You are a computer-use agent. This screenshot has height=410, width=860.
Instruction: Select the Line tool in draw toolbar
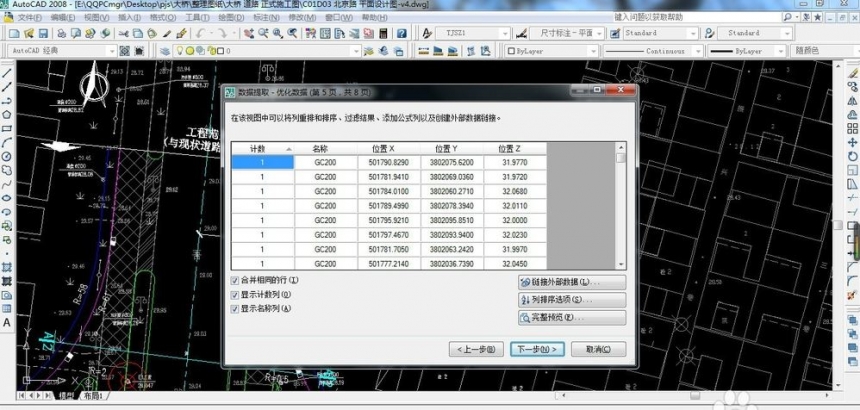(x=7, y=73)
